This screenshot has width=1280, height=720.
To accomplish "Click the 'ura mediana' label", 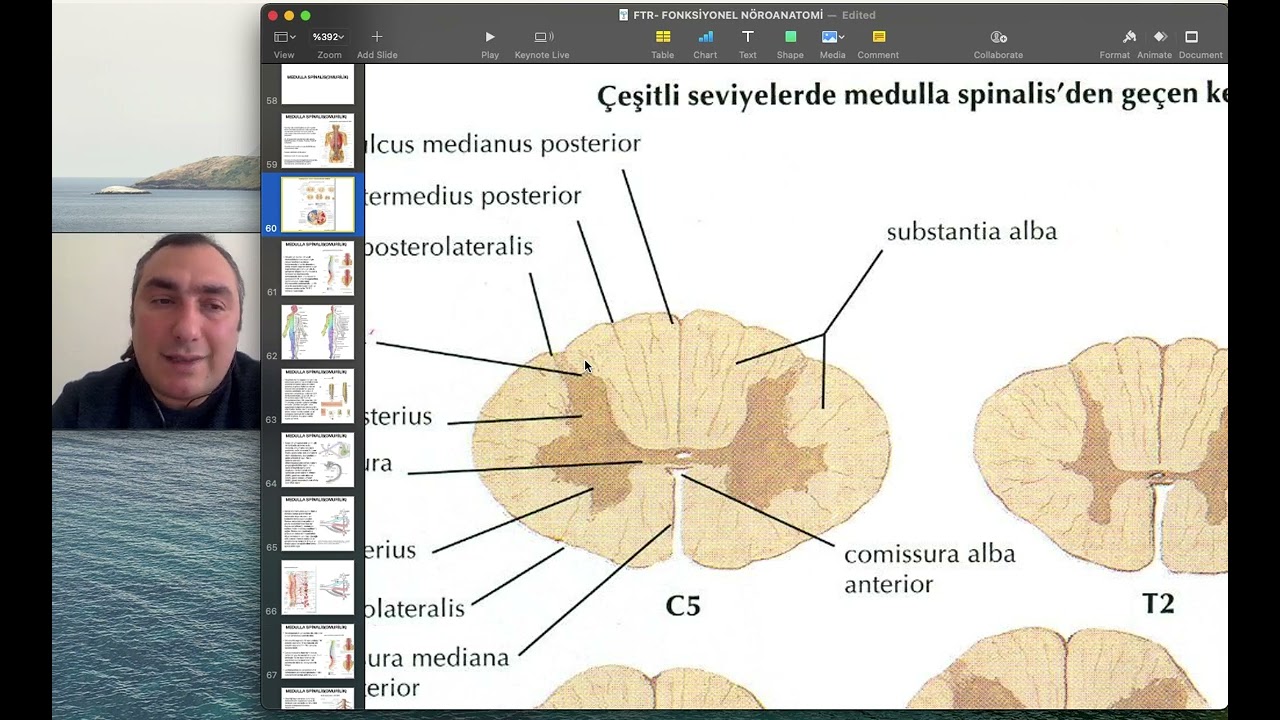I will click(x=437, y=658).
